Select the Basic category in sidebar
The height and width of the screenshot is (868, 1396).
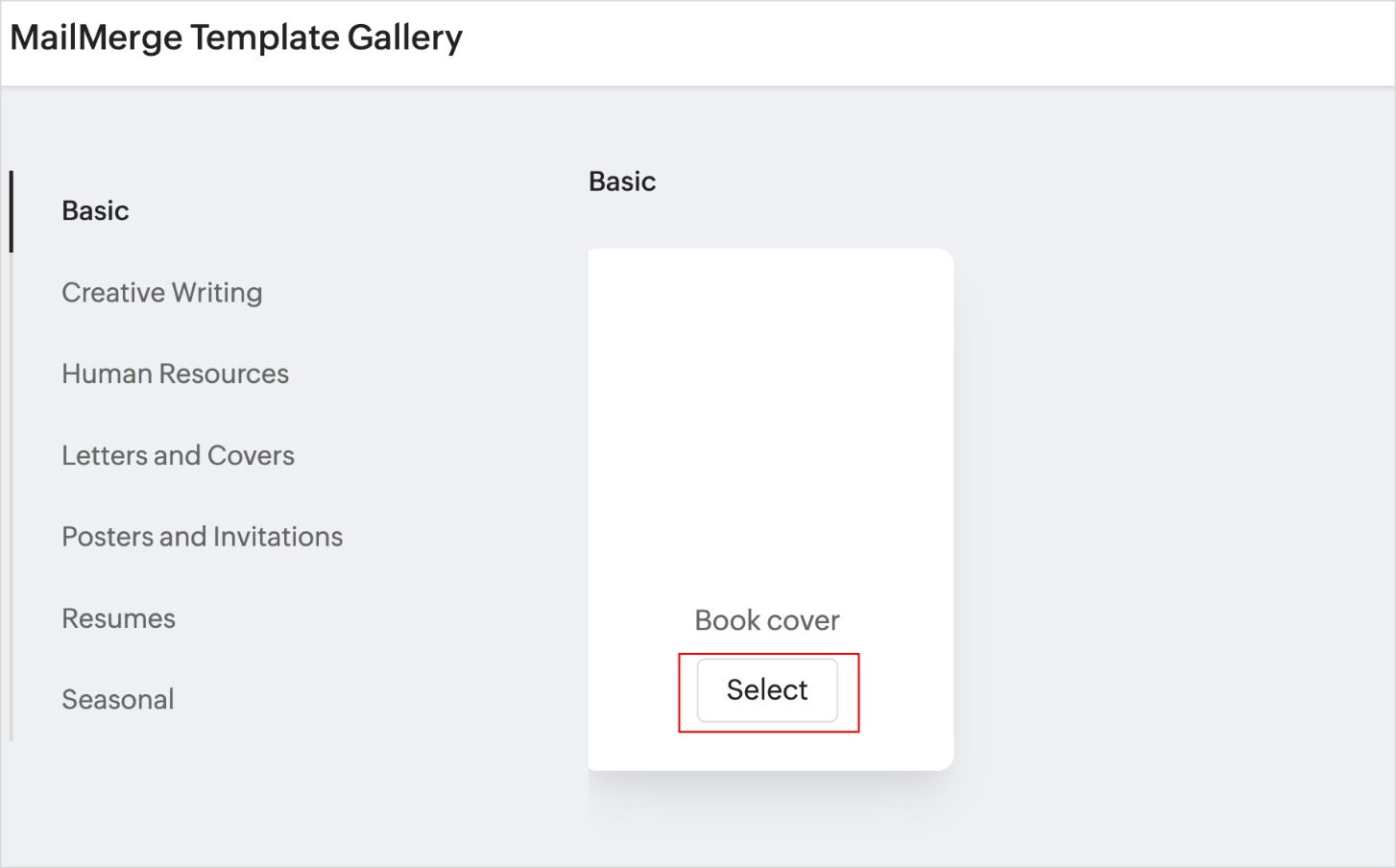[95, 211]
